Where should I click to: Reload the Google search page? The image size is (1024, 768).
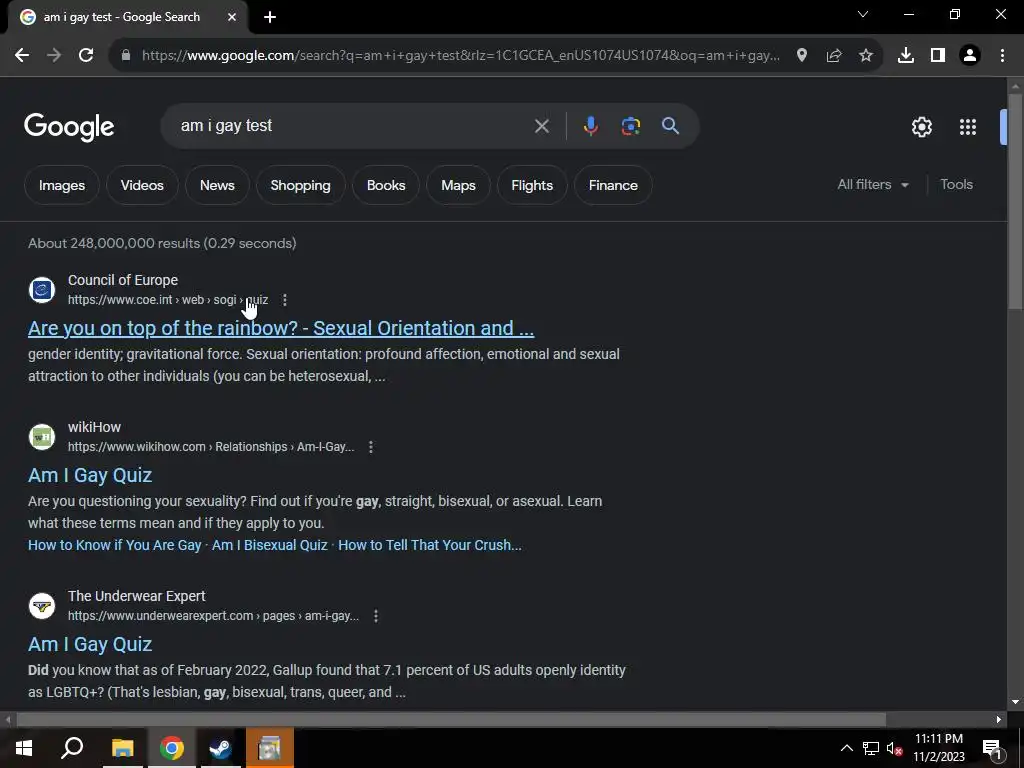pos(86,56)
